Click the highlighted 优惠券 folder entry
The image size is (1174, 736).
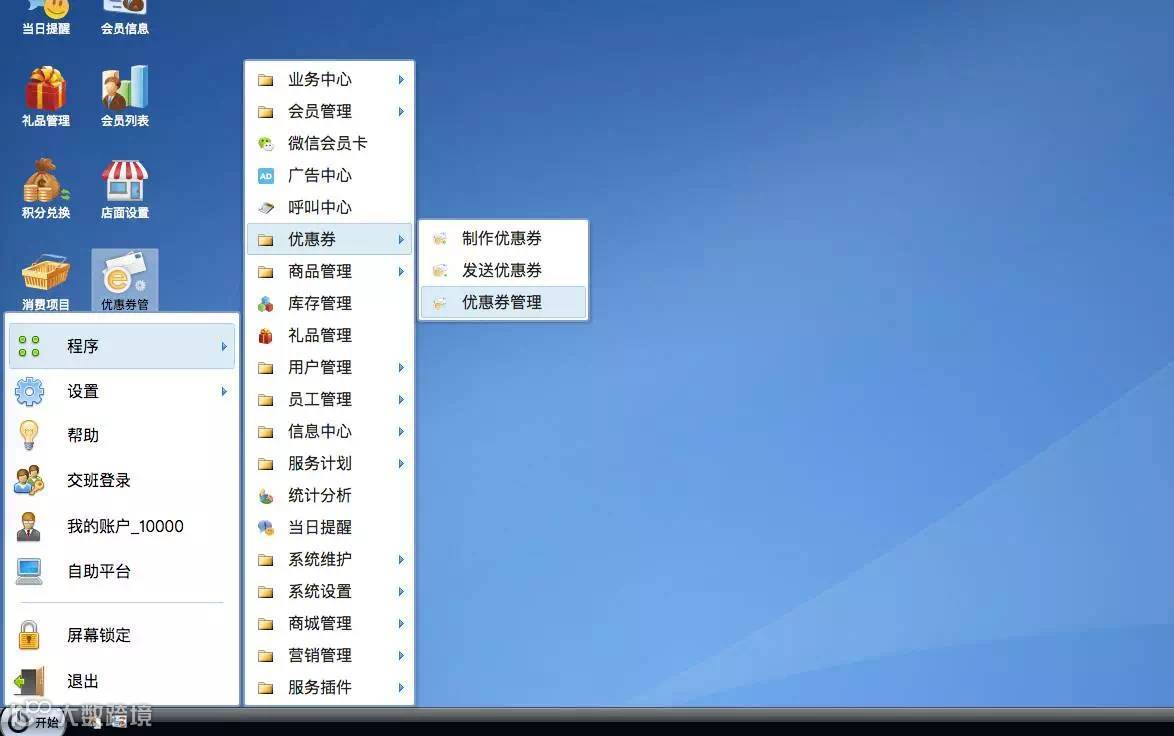point(329,239)
